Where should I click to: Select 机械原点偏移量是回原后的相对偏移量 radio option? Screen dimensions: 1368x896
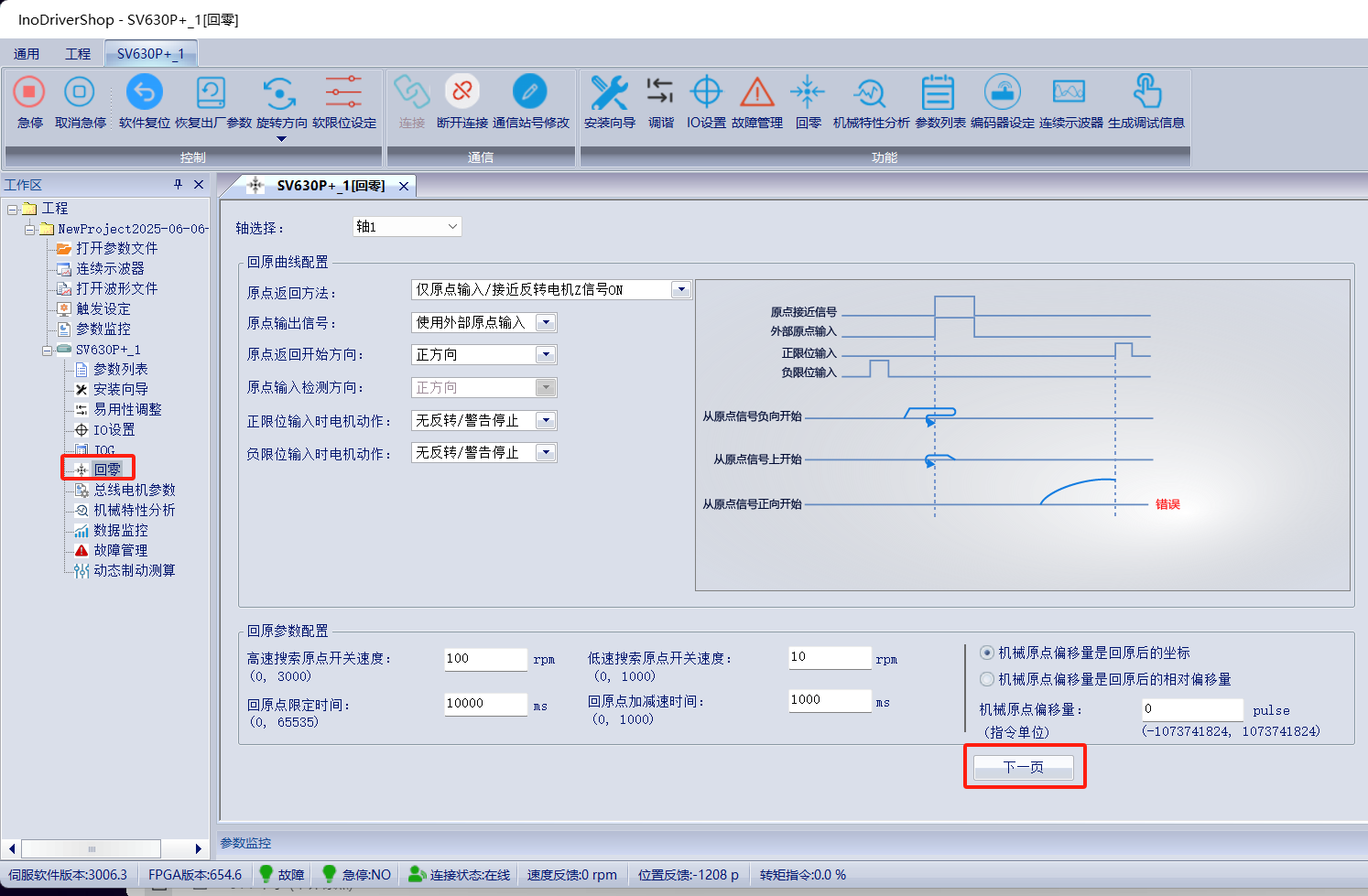pos(987,679)
